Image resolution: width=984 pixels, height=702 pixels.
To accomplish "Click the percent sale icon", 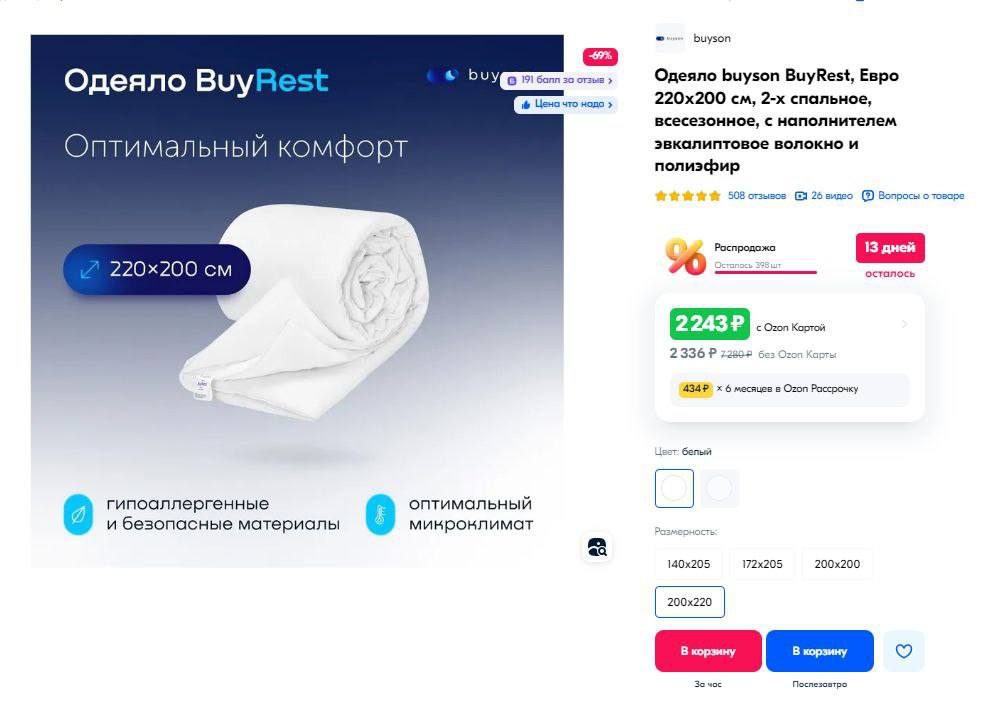I will [685, 256].
